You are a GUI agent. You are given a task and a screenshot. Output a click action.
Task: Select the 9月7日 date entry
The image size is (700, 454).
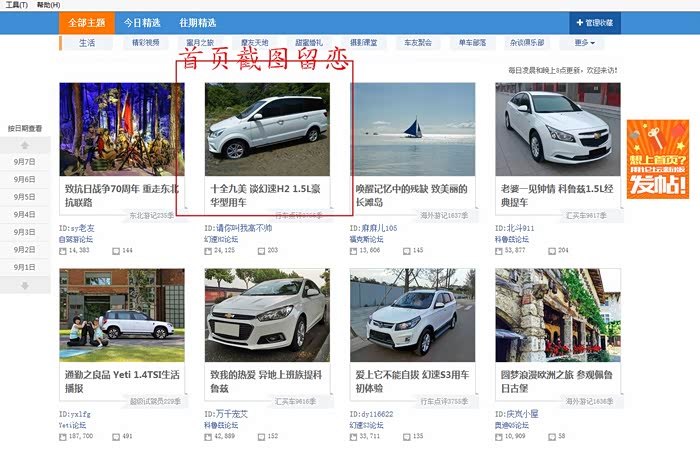coord(25,161)
